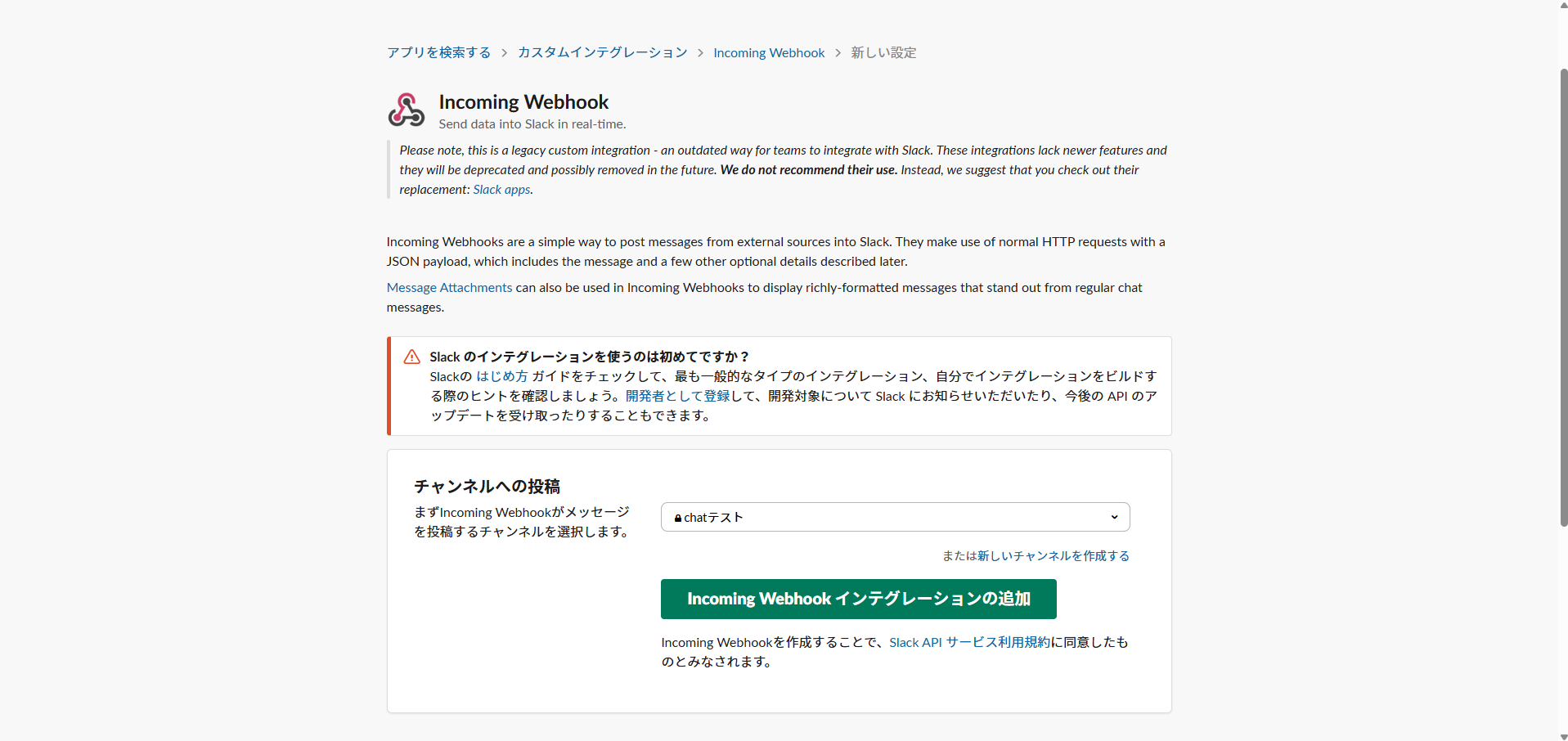Click the Incoming Webhook logo icon

406,110
